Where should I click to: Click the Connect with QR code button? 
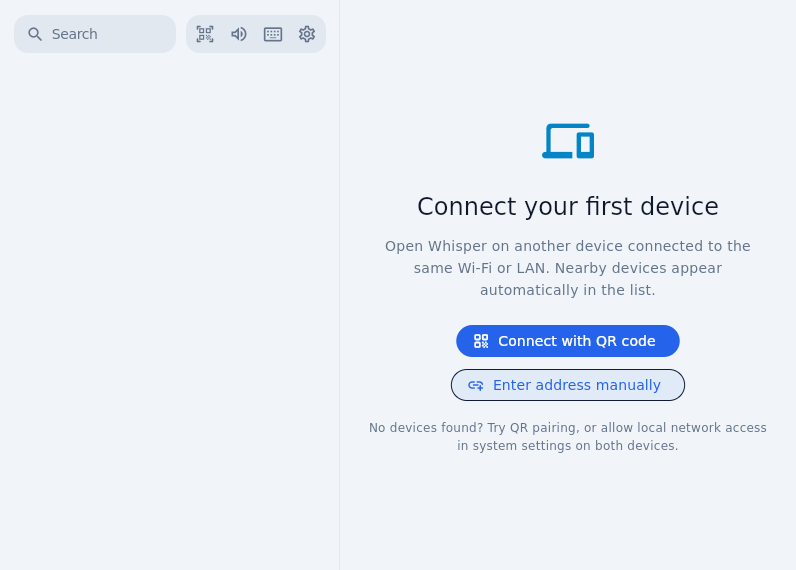(568, 341)
